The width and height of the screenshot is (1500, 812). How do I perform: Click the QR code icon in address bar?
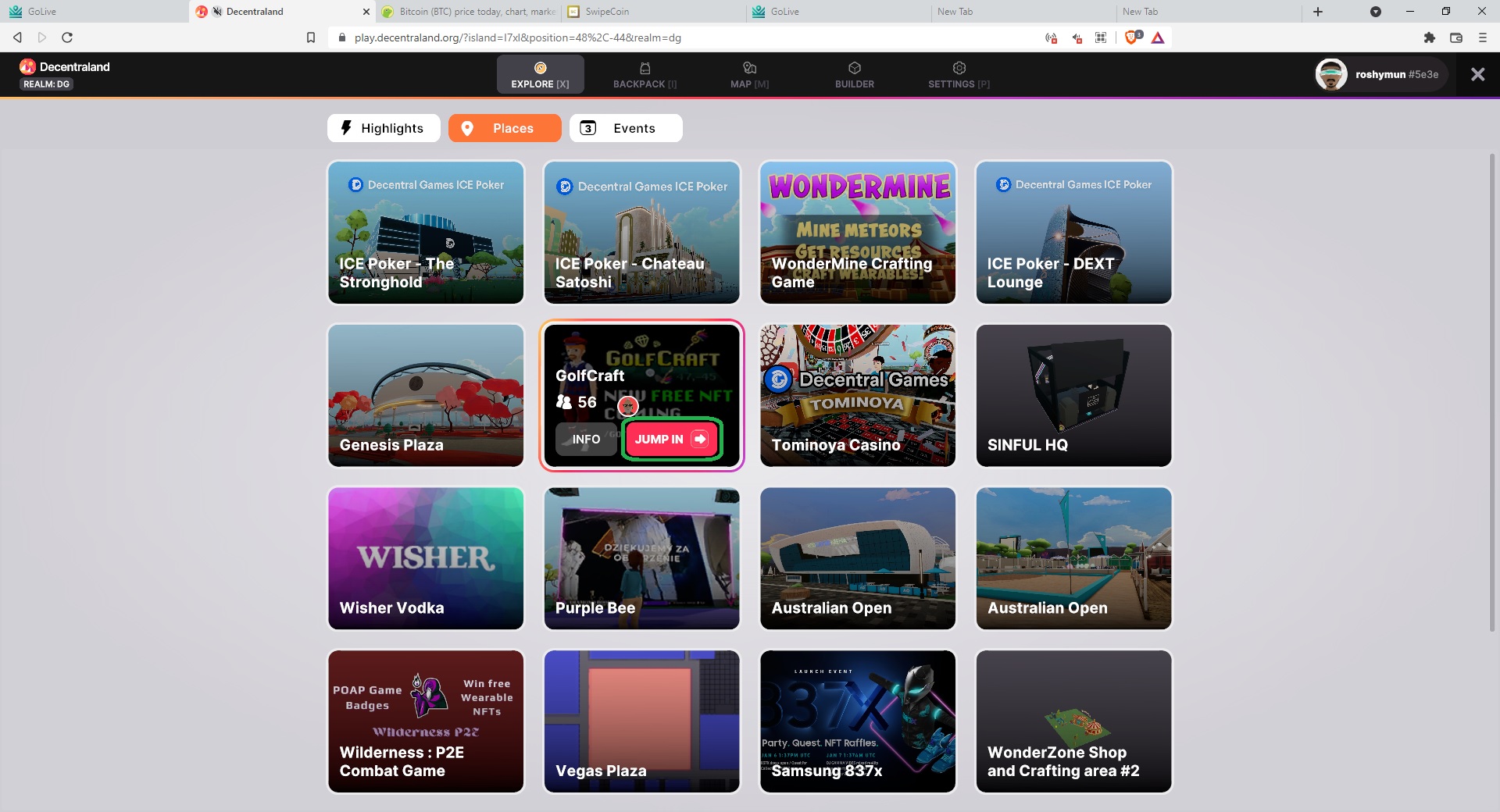[x=1101, y=37]
